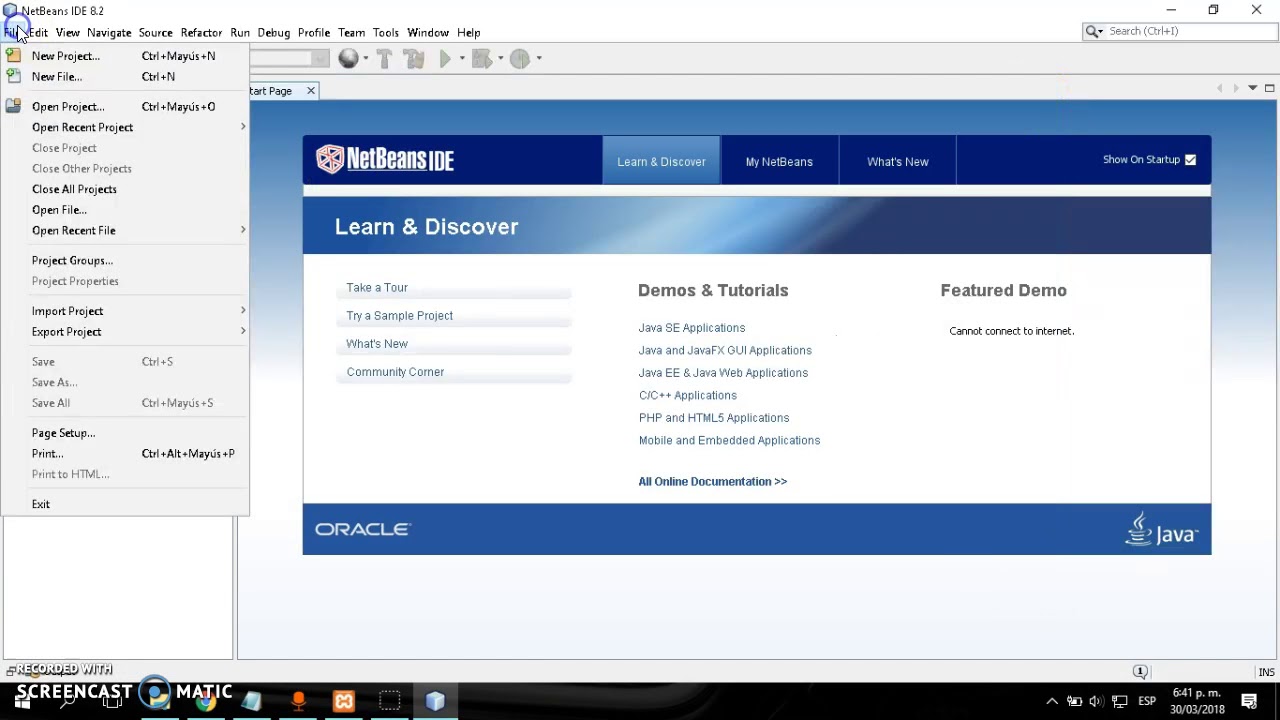Click the New File icon in File menu
The width and height of the screenshot is (1280, 720).
13,76
